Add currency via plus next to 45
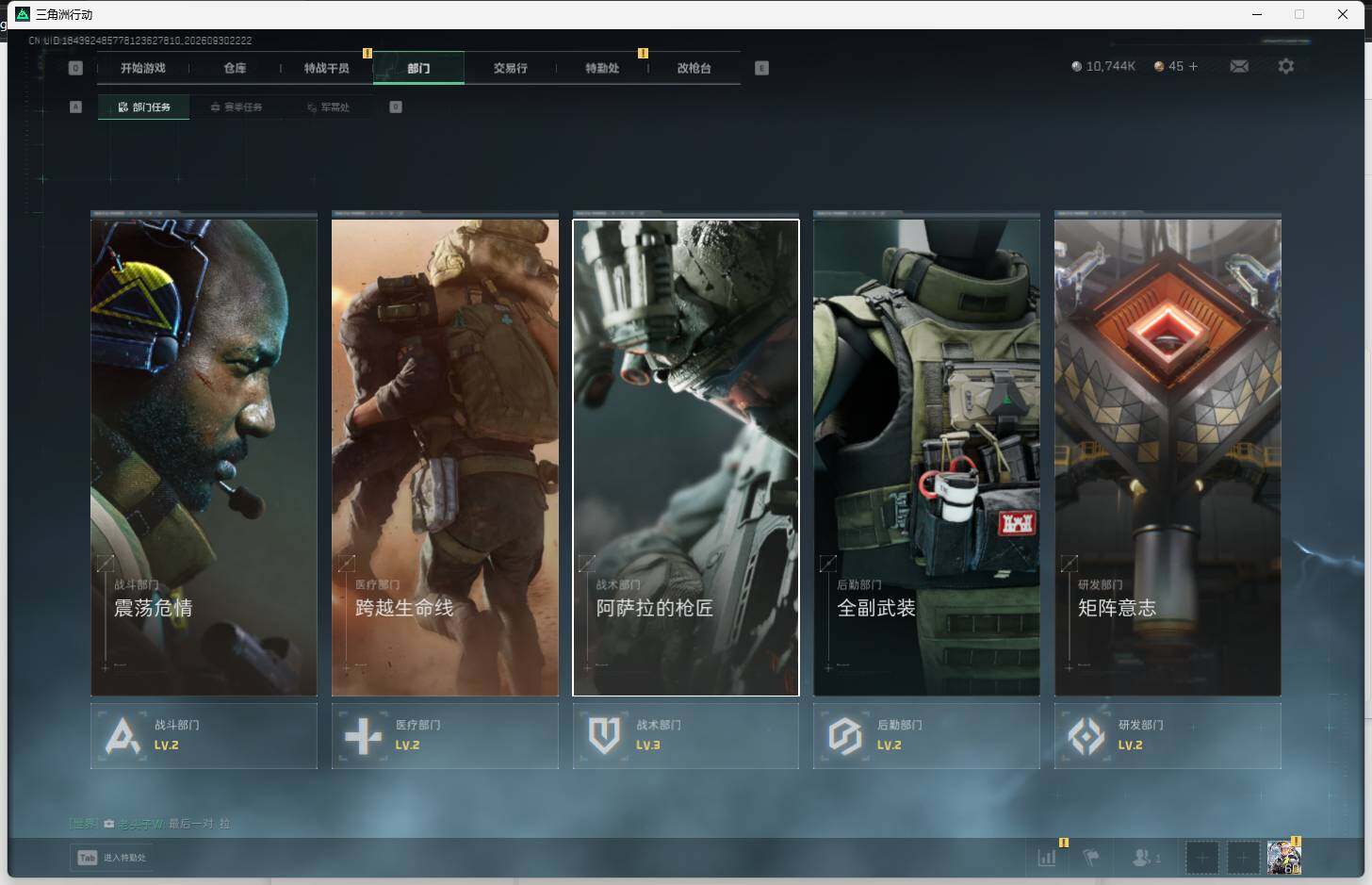Image resolution: width=1372 pixels, height=885 pixels. (1193, 66)
